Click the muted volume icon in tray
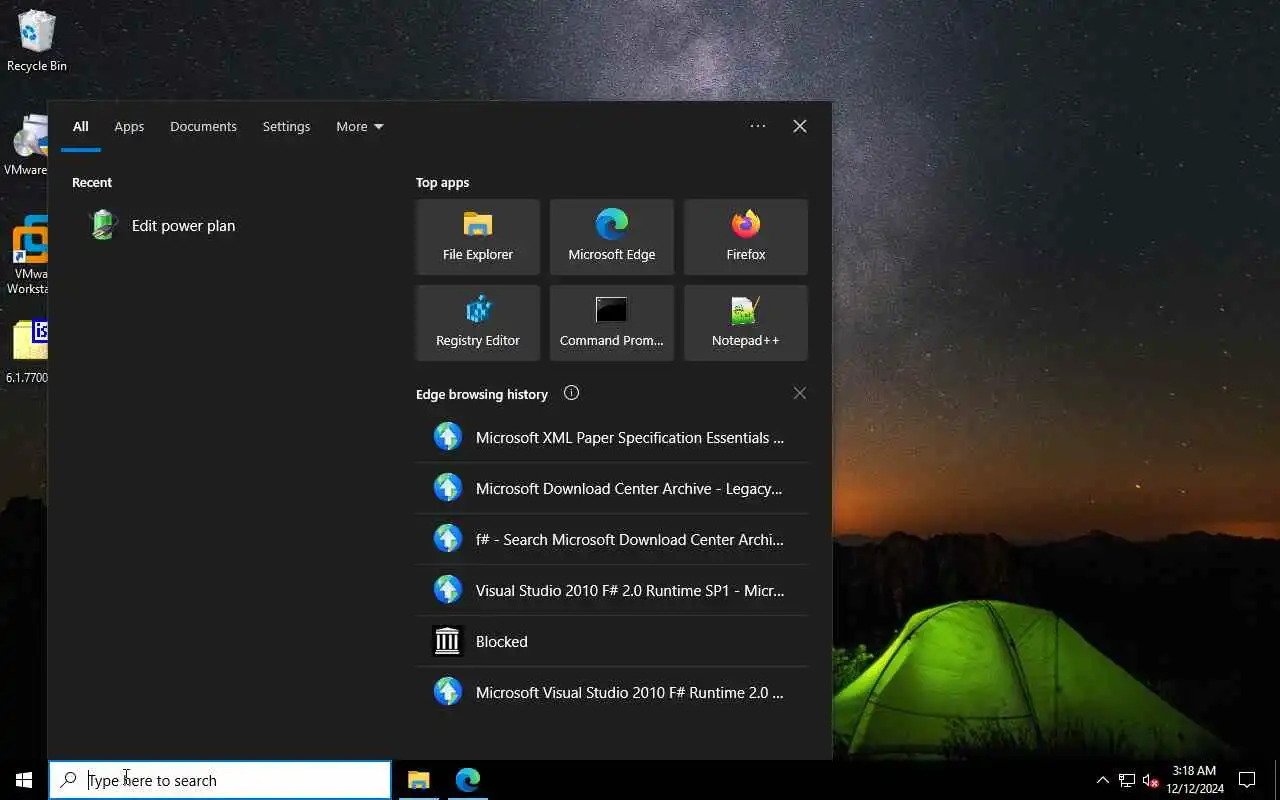The image size is (1280, 800). pos(1150,780)
